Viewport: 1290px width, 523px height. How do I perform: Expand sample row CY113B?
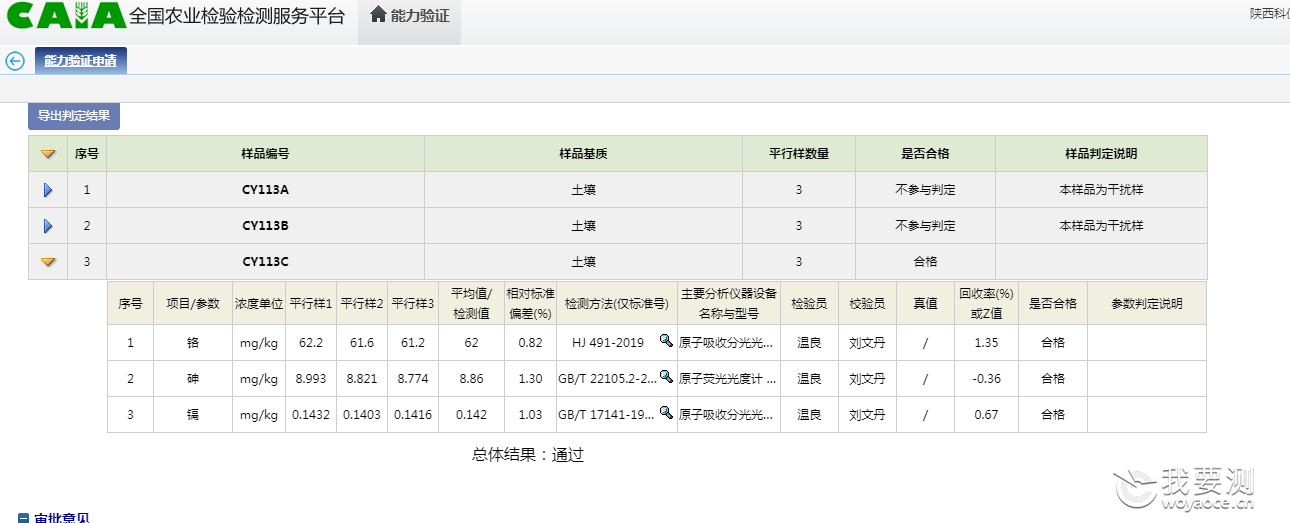(48, 226)
